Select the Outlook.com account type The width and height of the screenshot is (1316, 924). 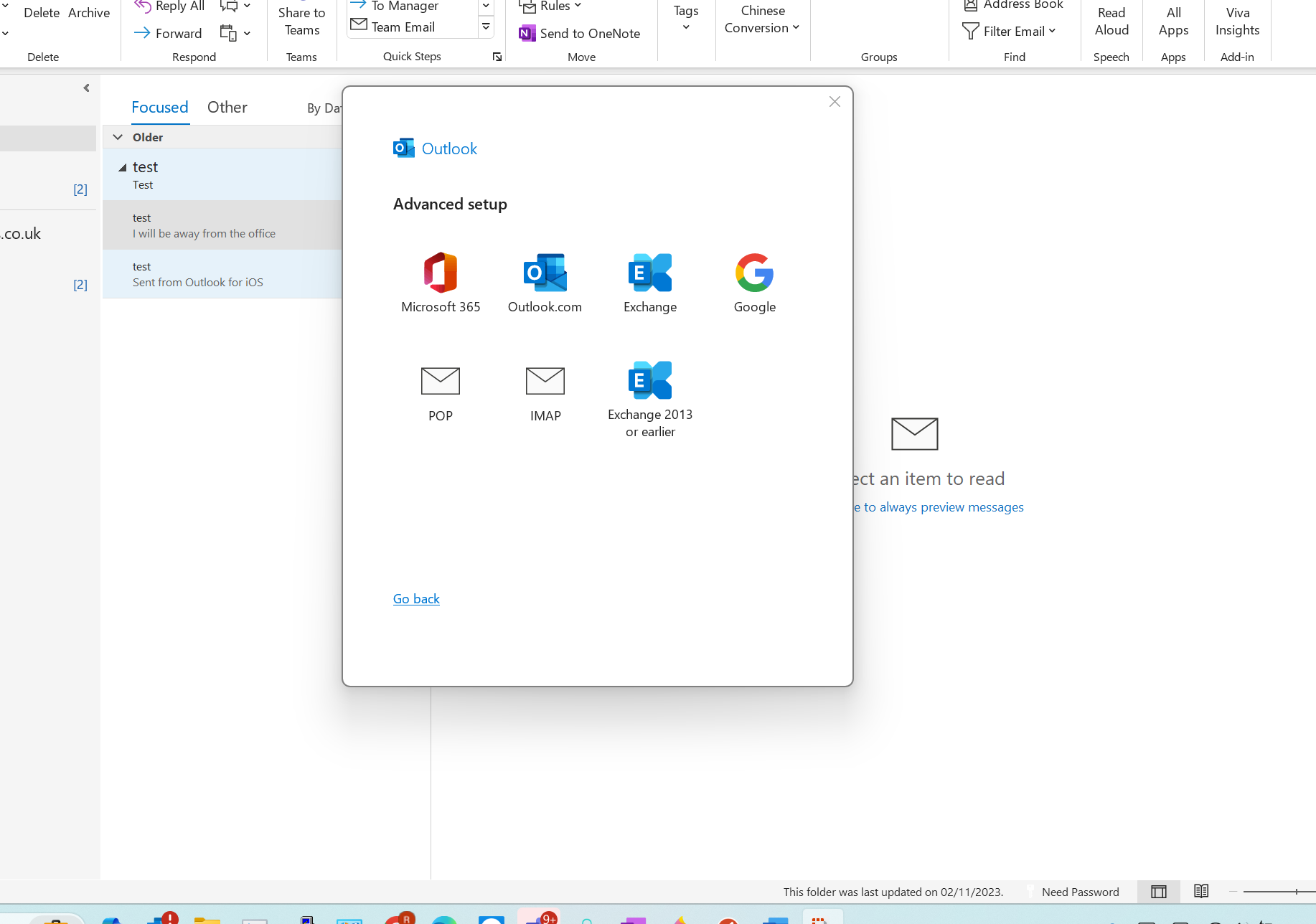545,283
